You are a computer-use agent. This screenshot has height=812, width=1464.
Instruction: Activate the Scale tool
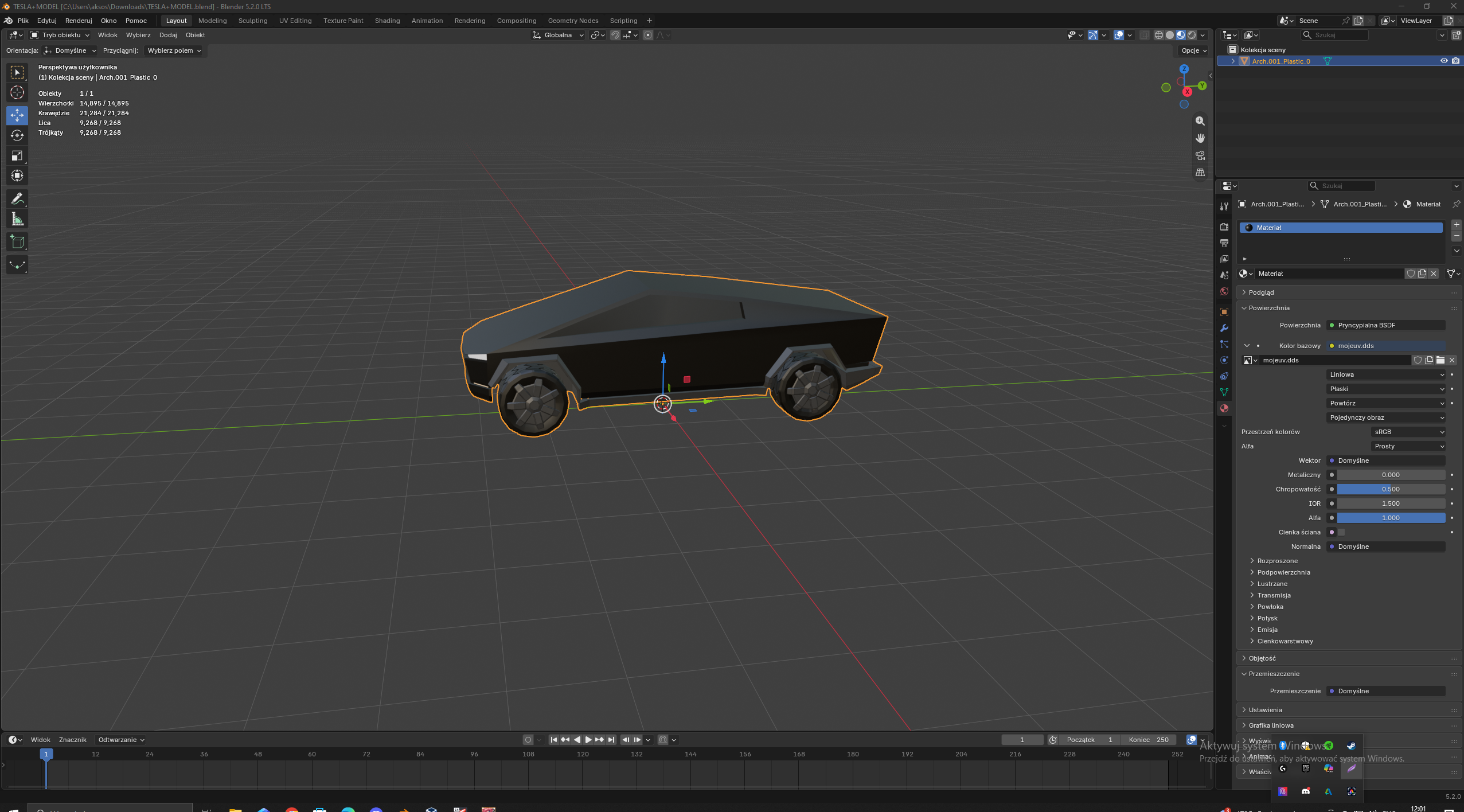point(17,156)
